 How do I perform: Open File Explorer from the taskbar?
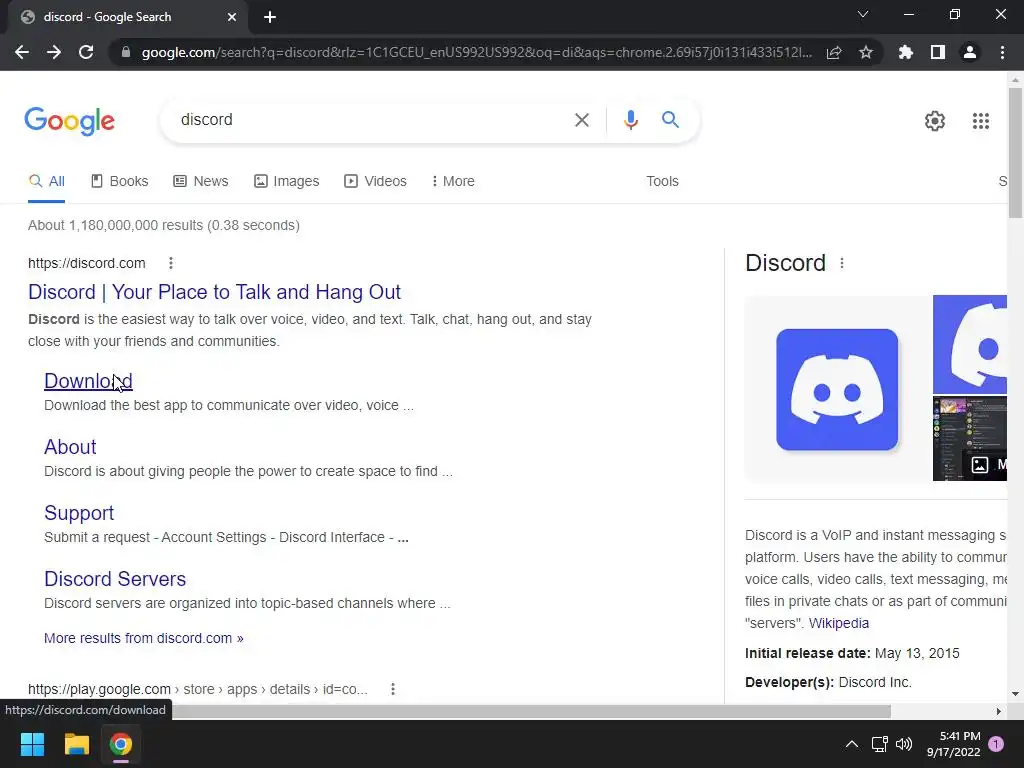pos(76,744)
